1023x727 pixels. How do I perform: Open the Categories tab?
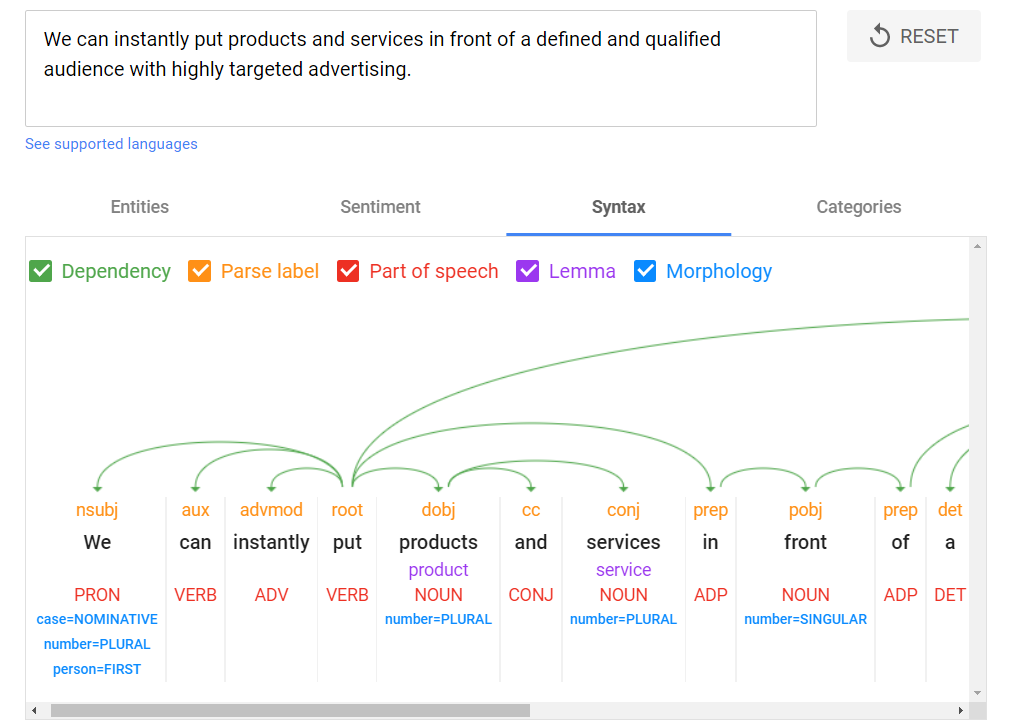pos(858,207)
